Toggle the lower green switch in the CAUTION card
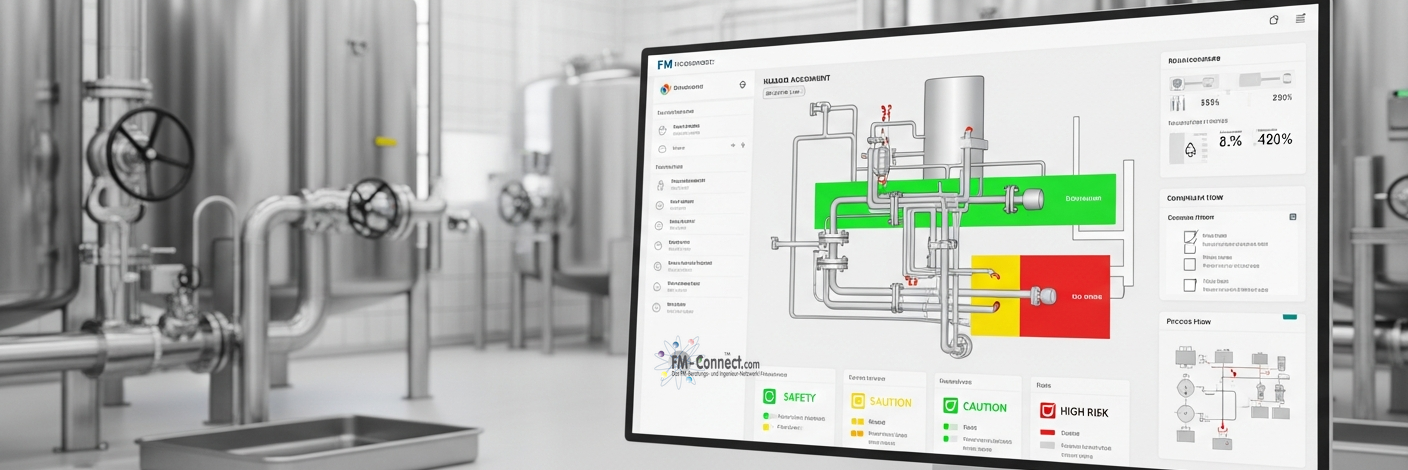The width and height of the screenshot is (1408, 470). [x=948, y=439]
